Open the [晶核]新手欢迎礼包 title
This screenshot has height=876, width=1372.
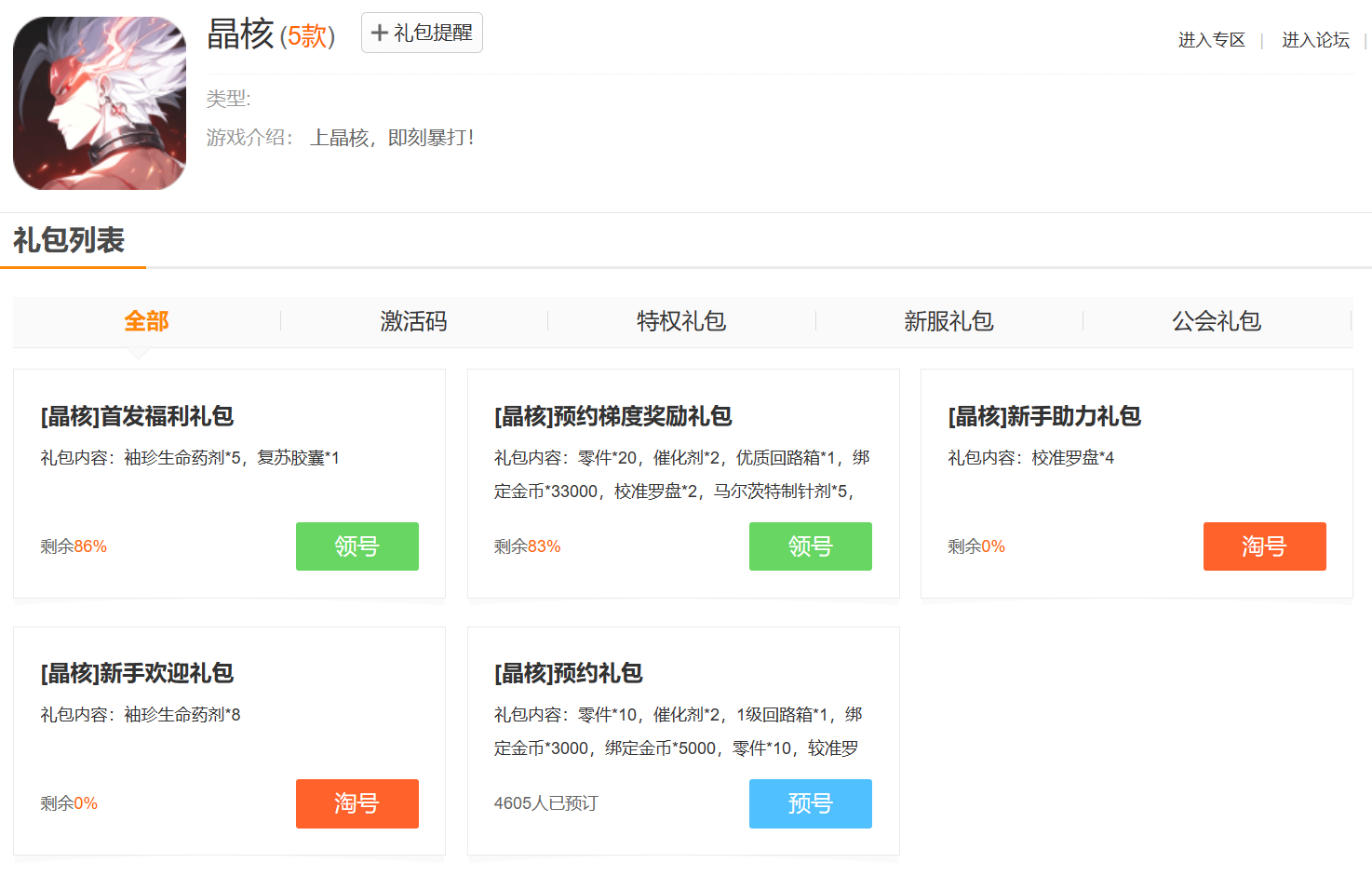pos(137,673)
